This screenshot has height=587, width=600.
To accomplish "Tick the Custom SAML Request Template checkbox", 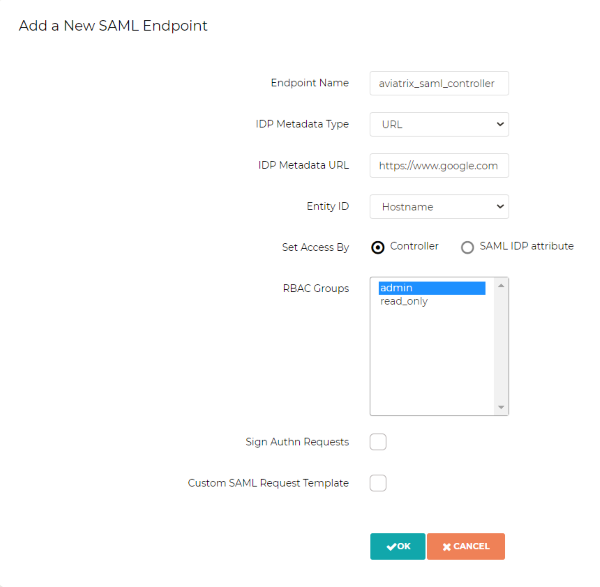I will coord(378,483).
